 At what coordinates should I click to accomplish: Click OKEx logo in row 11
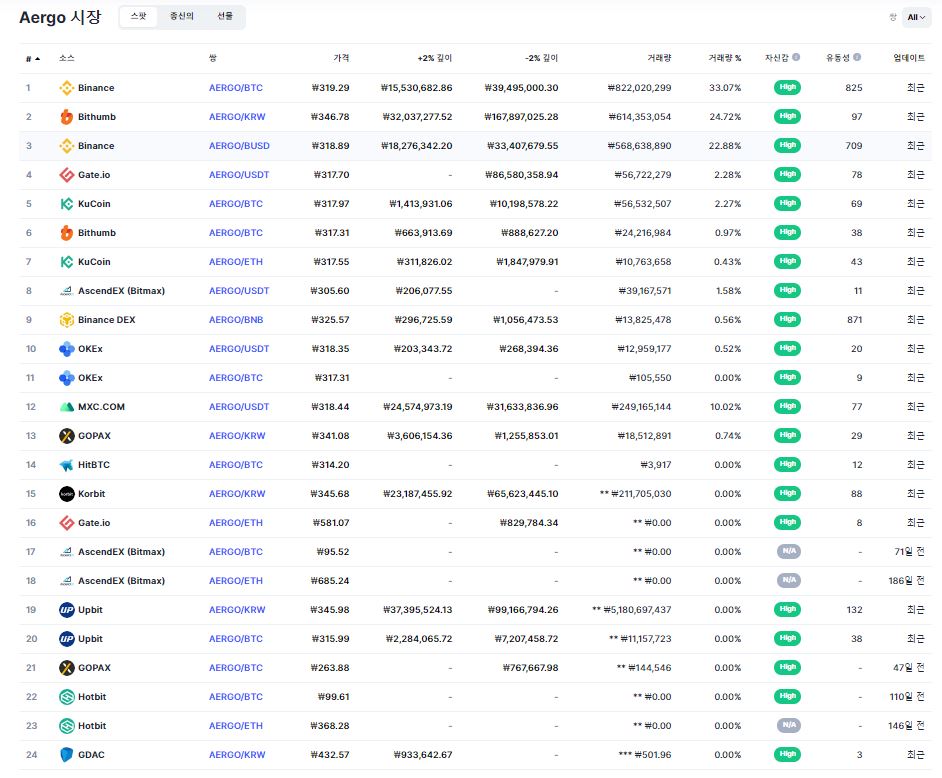67,378
